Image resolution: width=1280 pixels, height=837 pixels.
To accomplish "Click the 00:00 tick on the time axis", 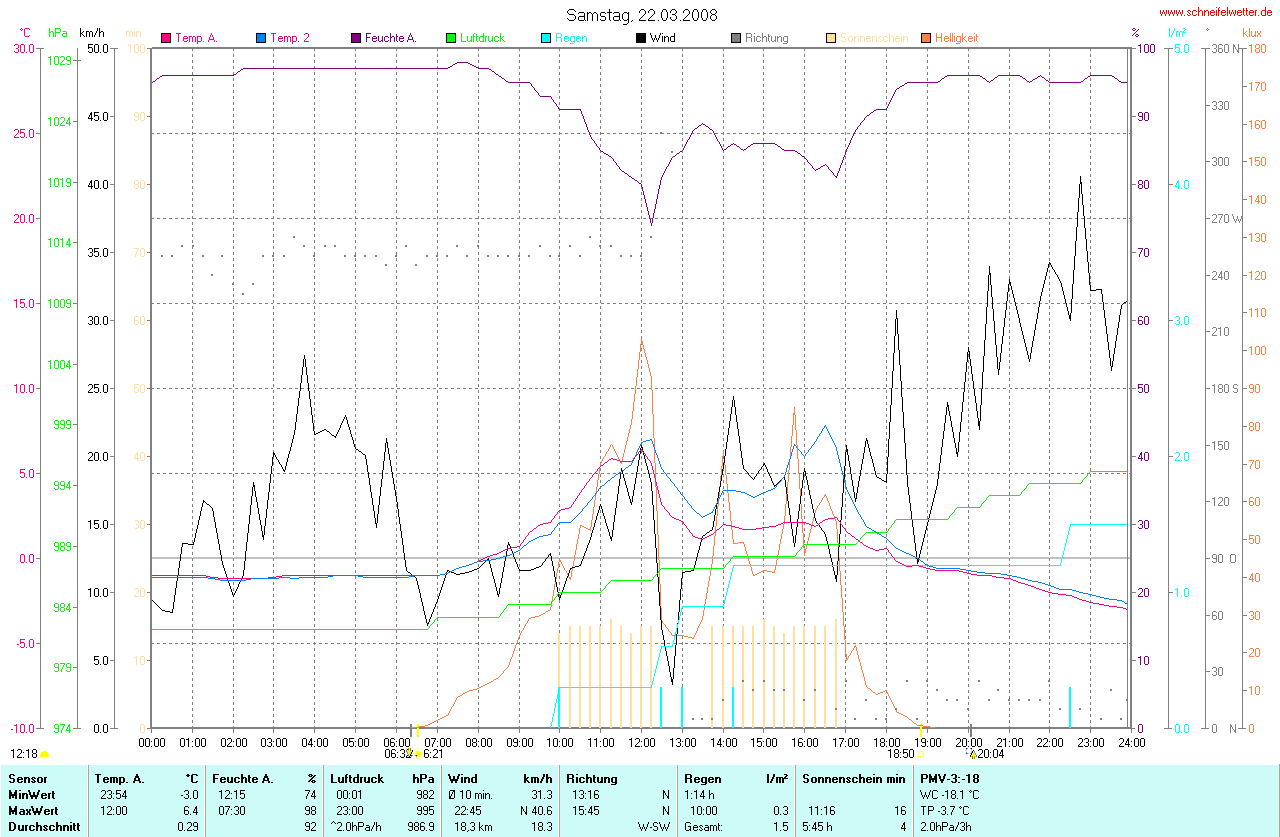I will pos(152,742).
